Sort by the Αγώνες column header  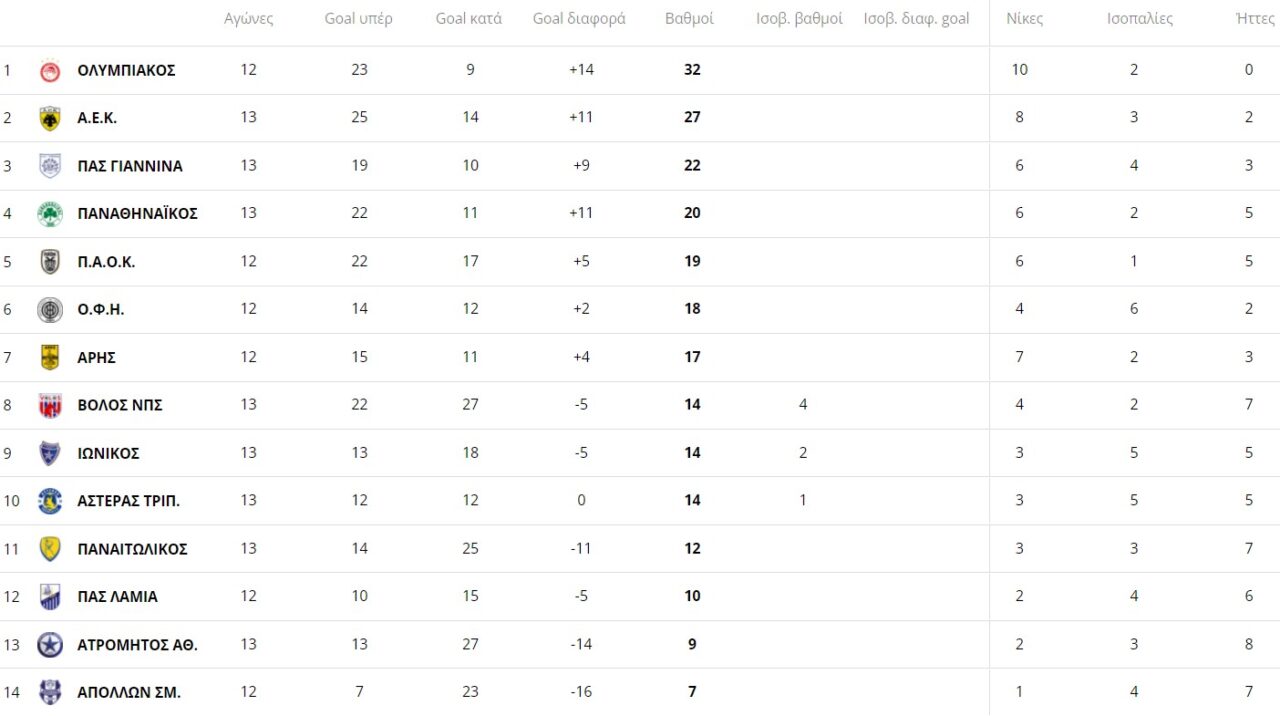[x=248, y=19]
